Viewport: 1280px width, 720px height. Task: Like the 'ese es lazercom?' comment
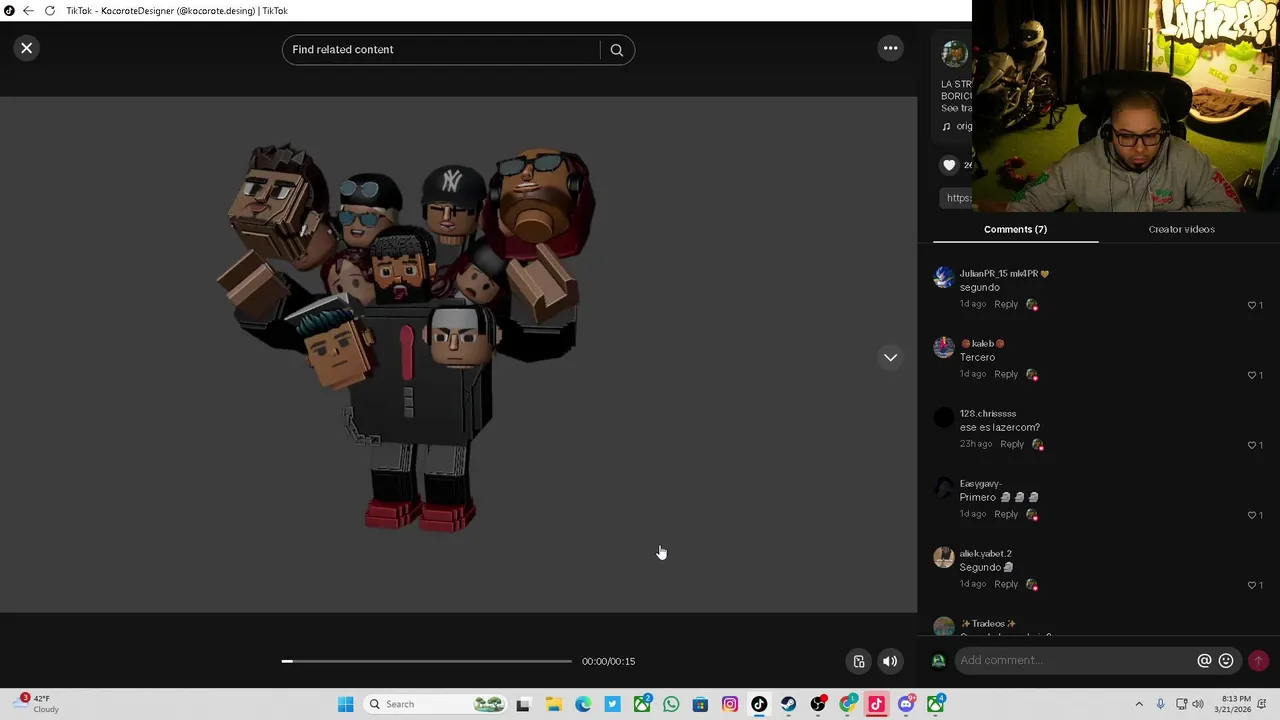coord(1251,445)
